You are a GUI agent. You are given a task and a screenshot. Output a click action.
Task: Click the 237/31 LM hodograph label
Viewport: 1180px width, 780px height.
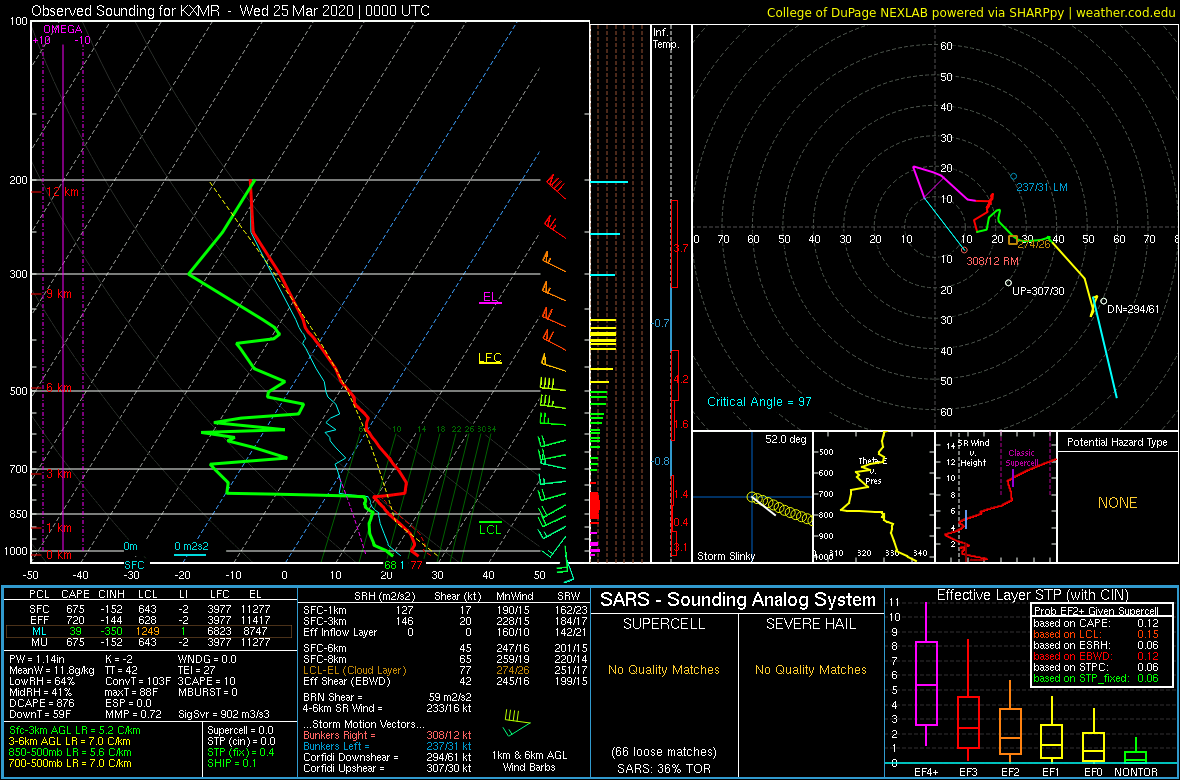tap(1042, 187)
